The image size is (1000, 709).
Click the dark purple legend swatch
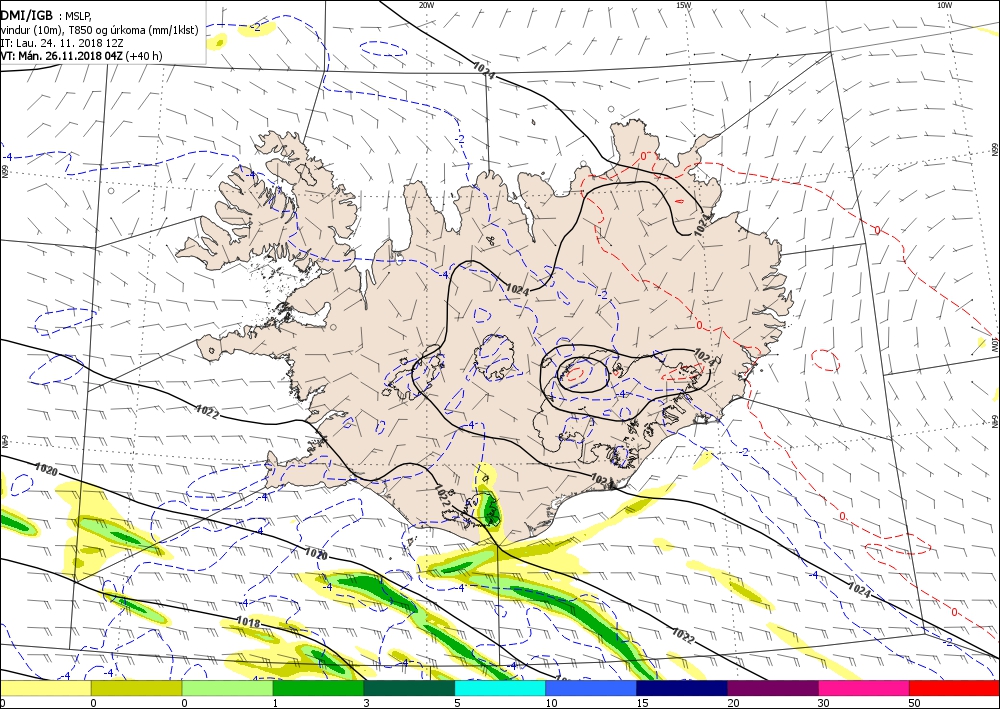pyautogui.click(x=773, y=688)
